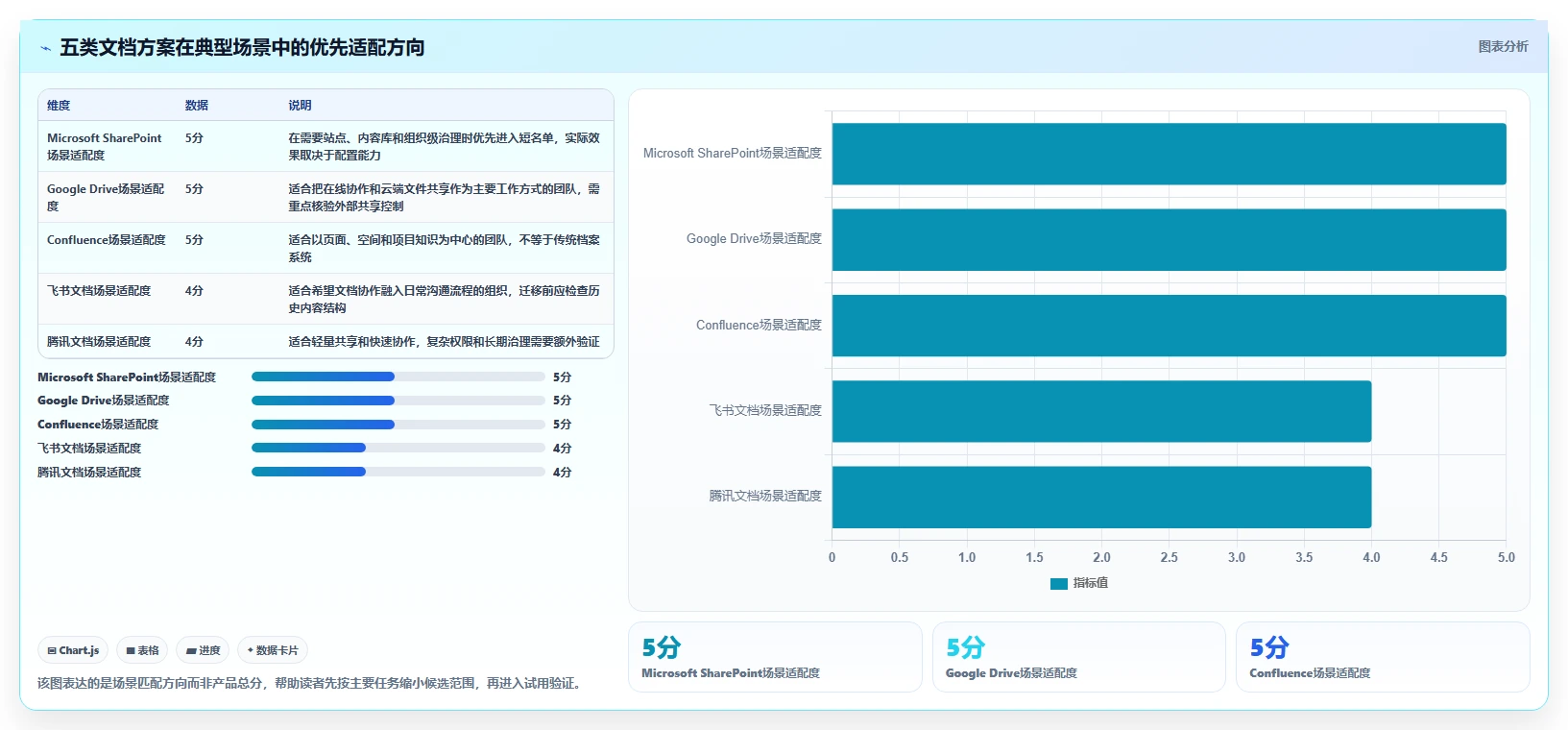This screenshot has height=730, width=1568.
Task: Click the chart title 五类文档方案在典型场景中的优先适配方向
Action: pyautogui.click(x=242, y=48)
